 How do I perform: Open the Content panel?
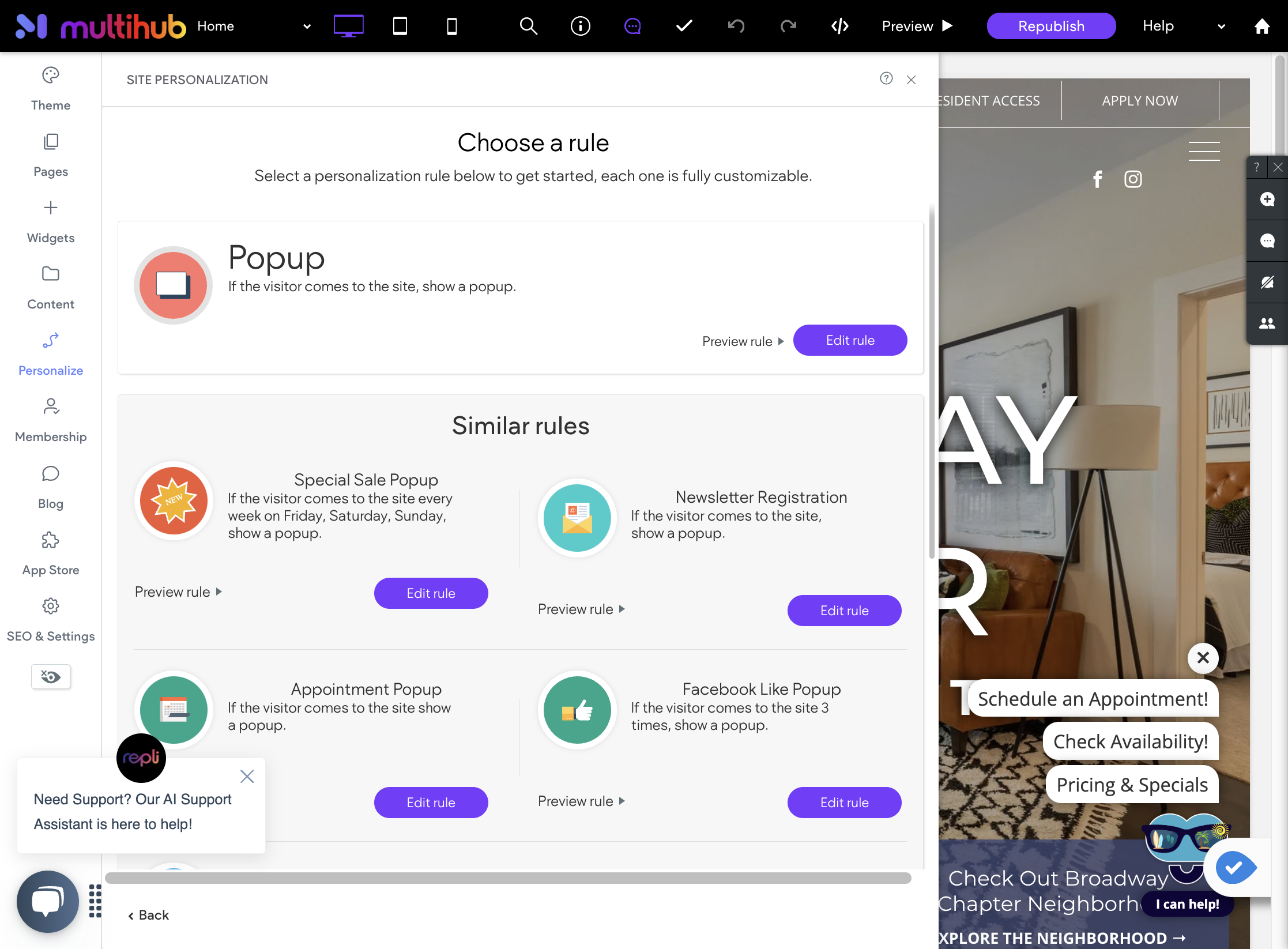[51, 288]
